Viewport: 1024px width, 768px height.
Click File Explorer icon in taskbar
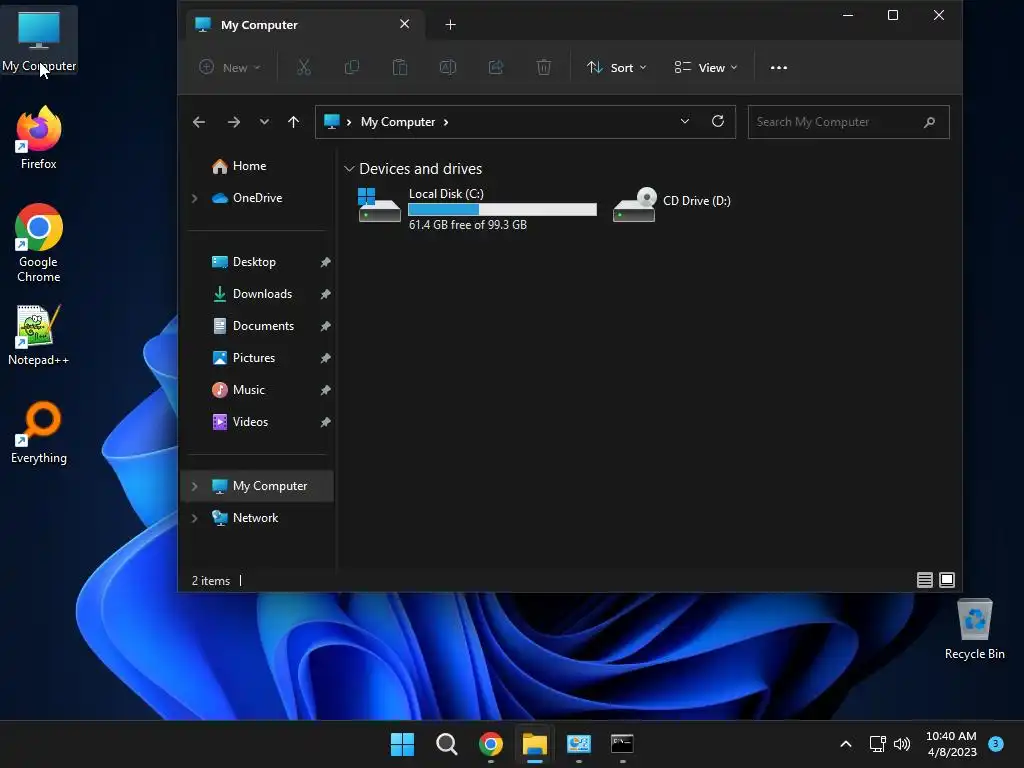[534, 744]
